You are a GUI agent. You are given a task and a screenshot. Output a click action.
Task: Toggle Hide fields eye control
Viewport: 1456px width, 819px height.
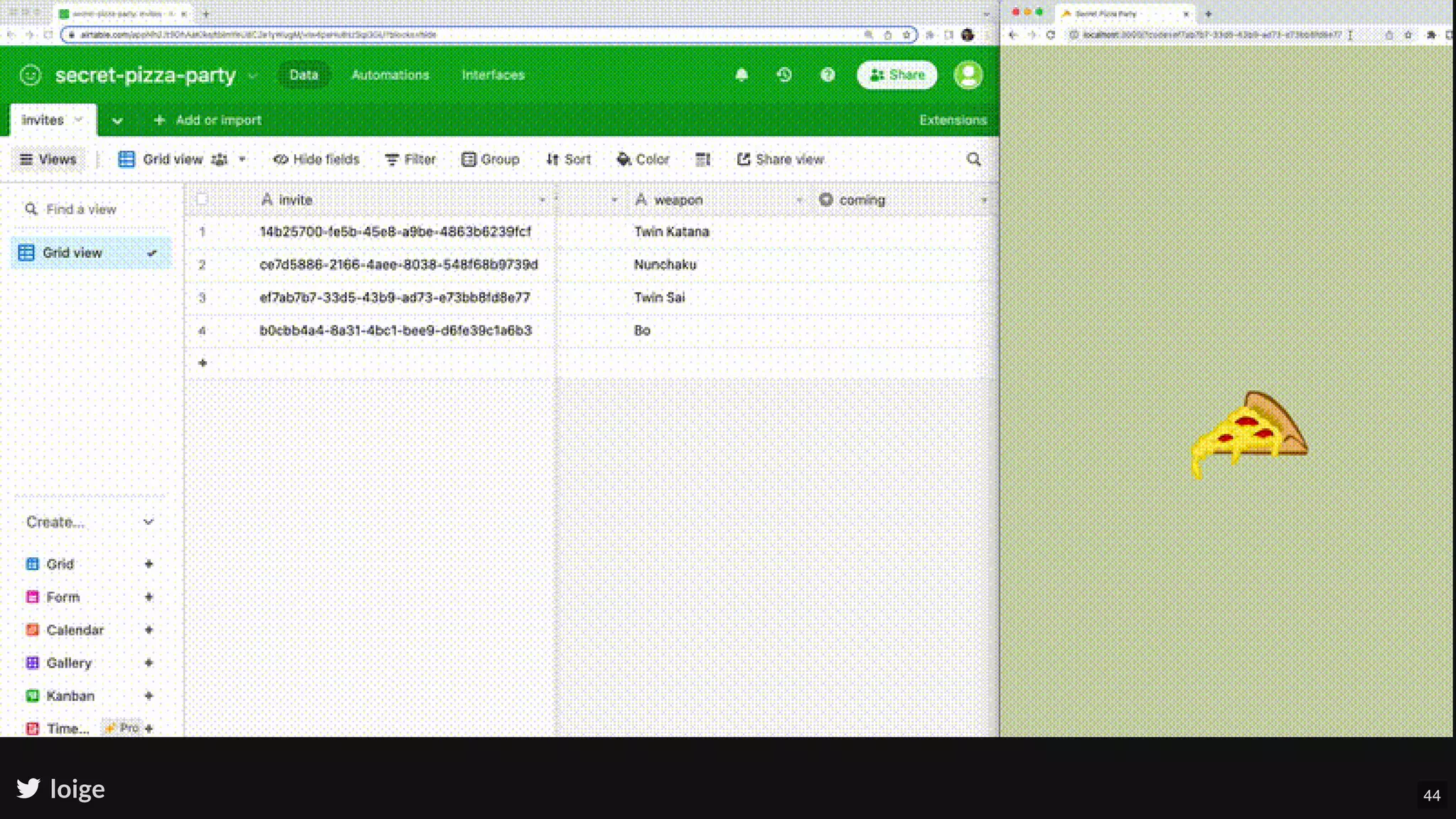click(316, 159)
